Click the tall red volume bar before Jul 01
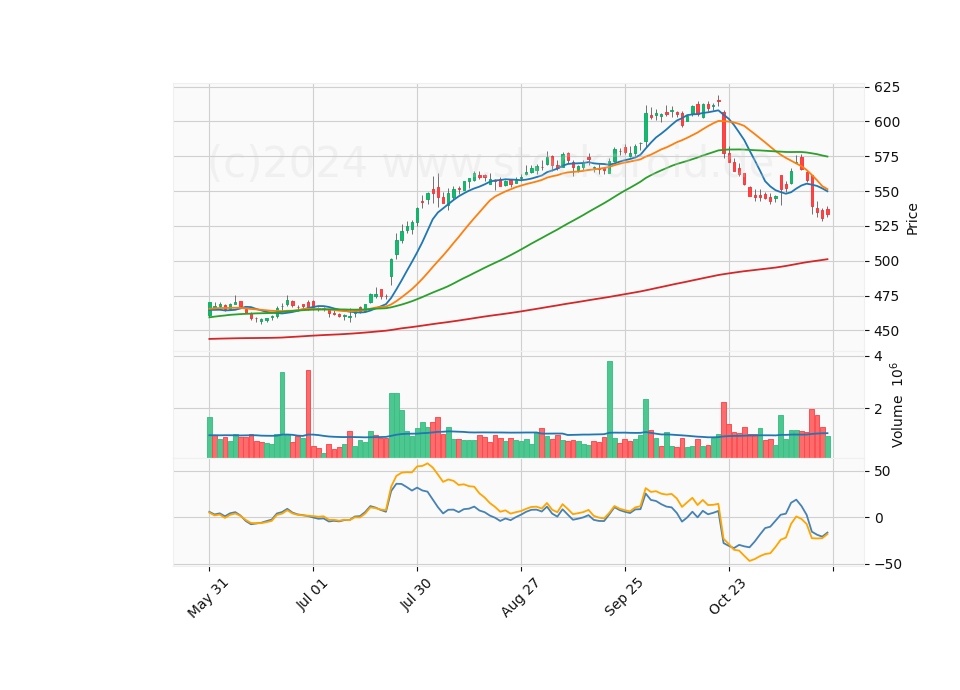Screen dimensions: 960x690 (x=309, y=414)
